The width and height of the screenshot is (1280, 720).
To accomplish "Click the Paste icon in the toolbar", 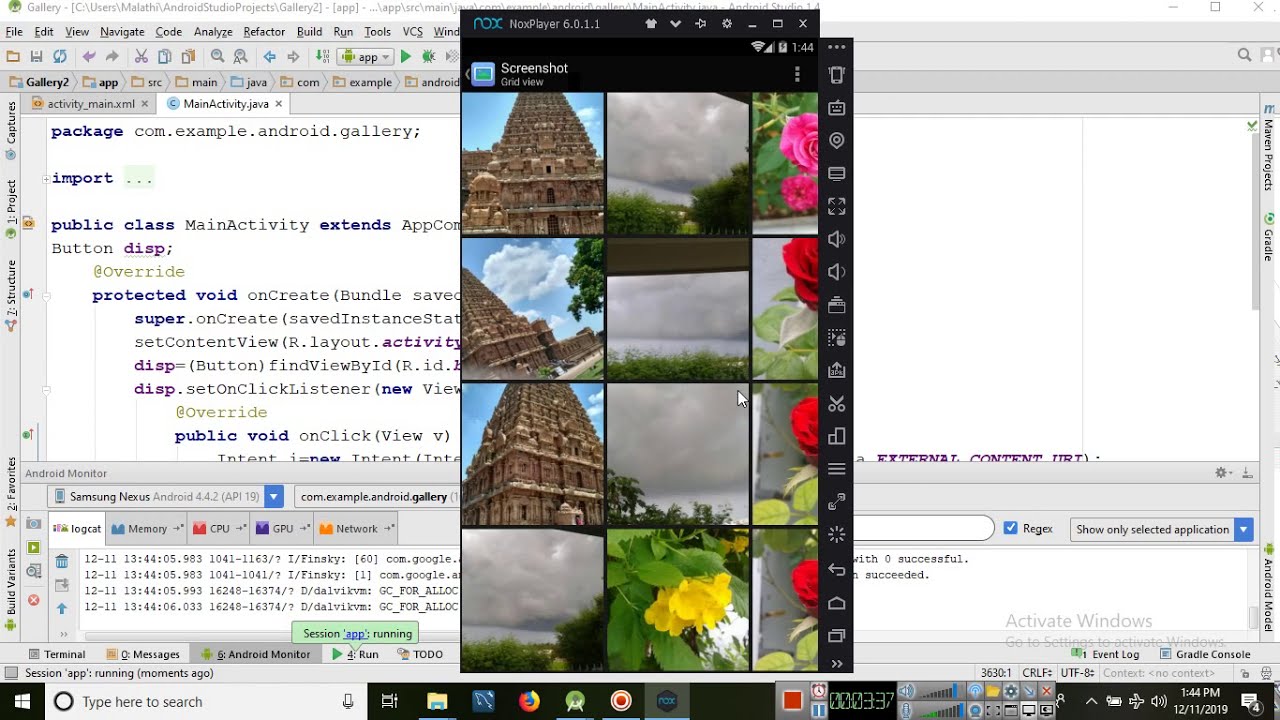I will coord(187,57).
